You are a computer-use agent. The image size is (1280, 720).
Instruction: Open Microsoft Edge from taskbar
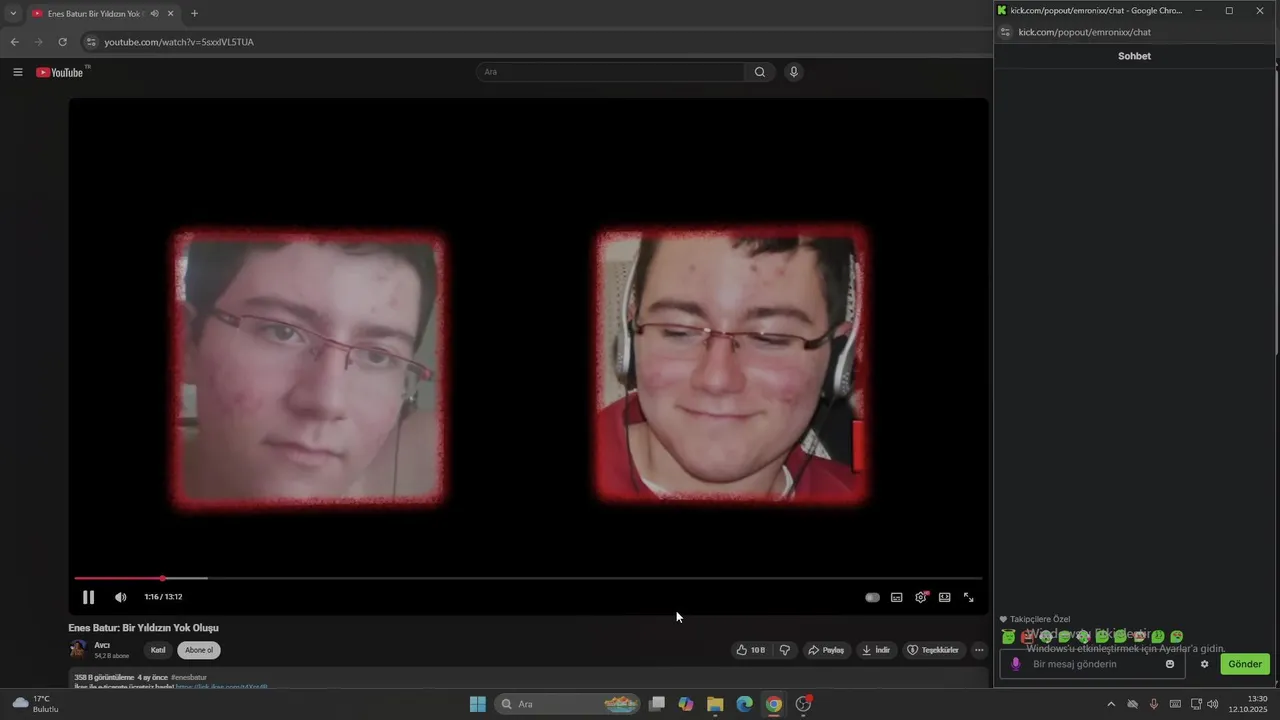pyautogui.click(x=744, y=704)
